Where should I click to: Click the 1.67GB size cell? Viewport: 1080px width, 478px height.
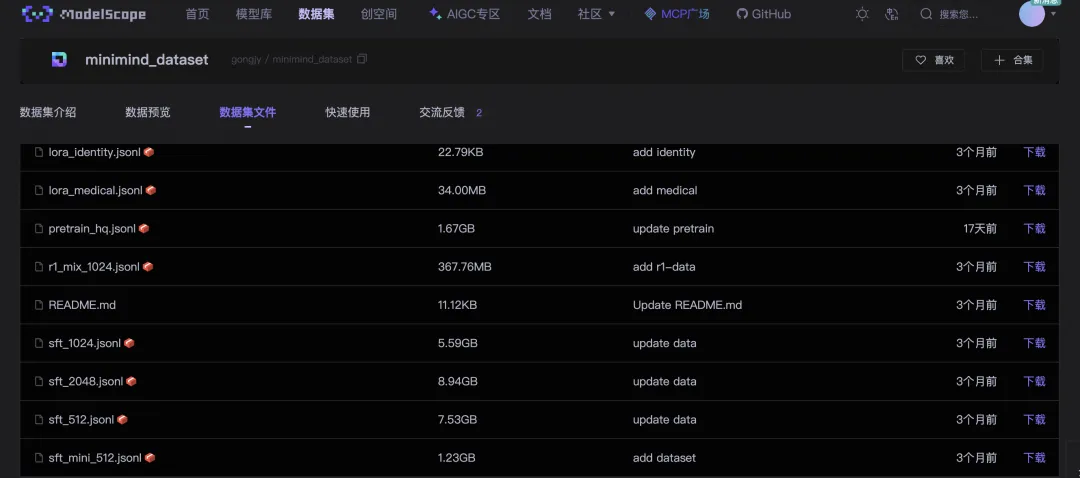456,229
